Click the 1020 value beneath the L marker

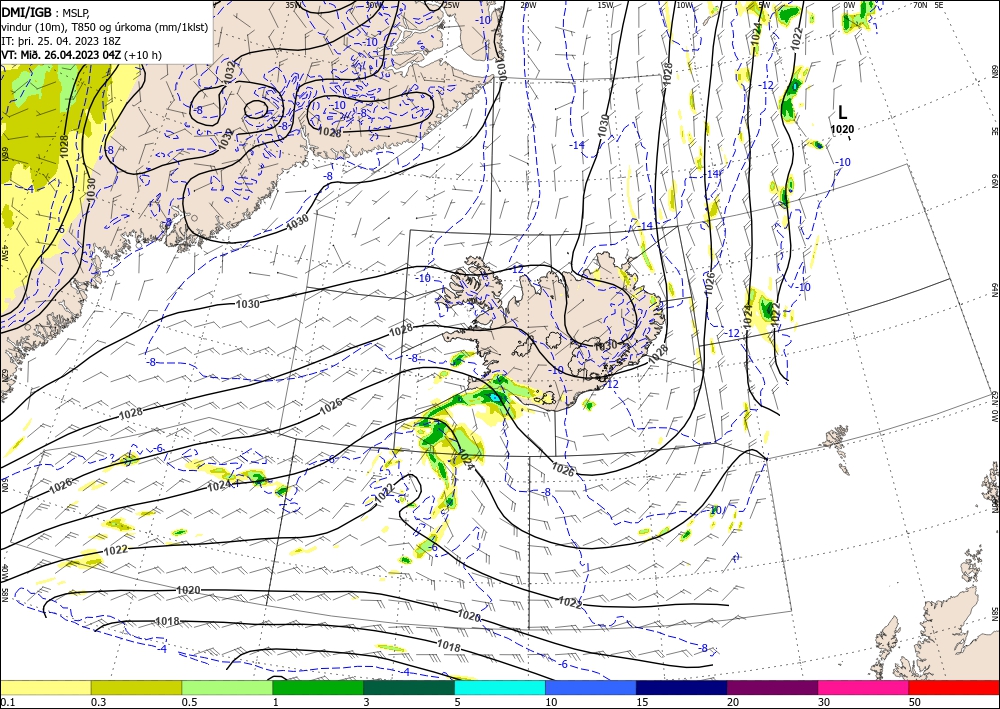(842, 129)
